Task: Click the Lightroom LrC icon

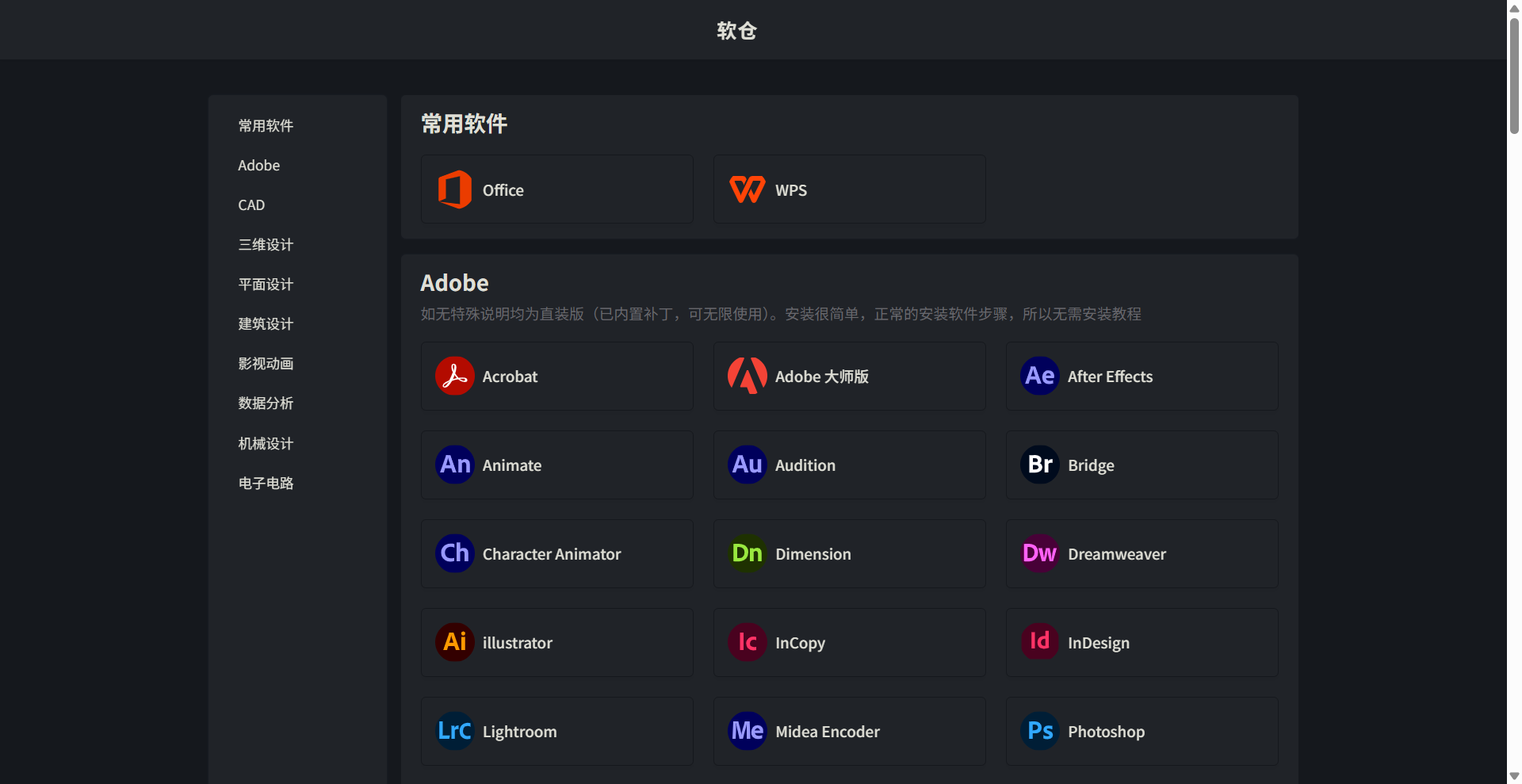Action: pyautogui.click(x=455, y=732)
